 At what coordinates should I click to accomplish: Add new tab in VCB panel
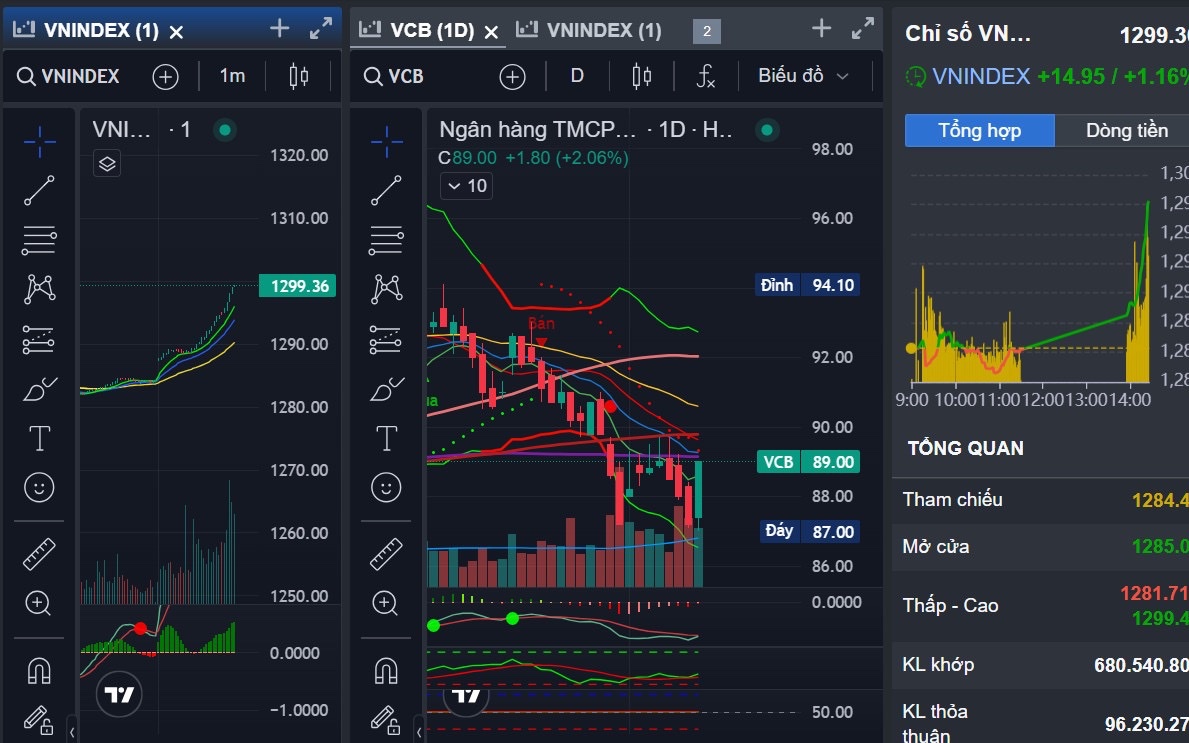point(821,29)
